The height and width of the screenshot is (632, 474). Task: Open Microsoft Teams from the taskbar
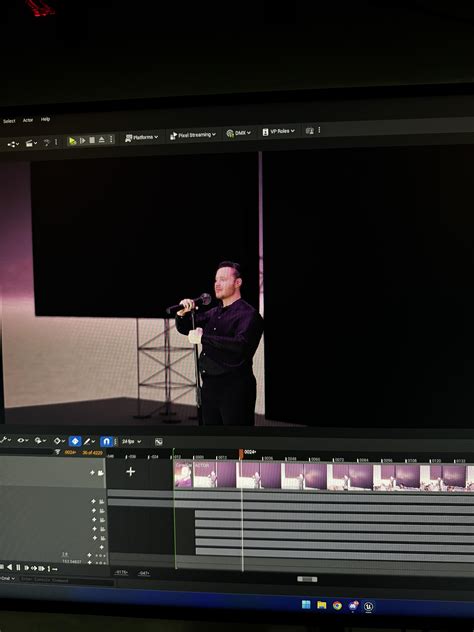pos(353,606)
